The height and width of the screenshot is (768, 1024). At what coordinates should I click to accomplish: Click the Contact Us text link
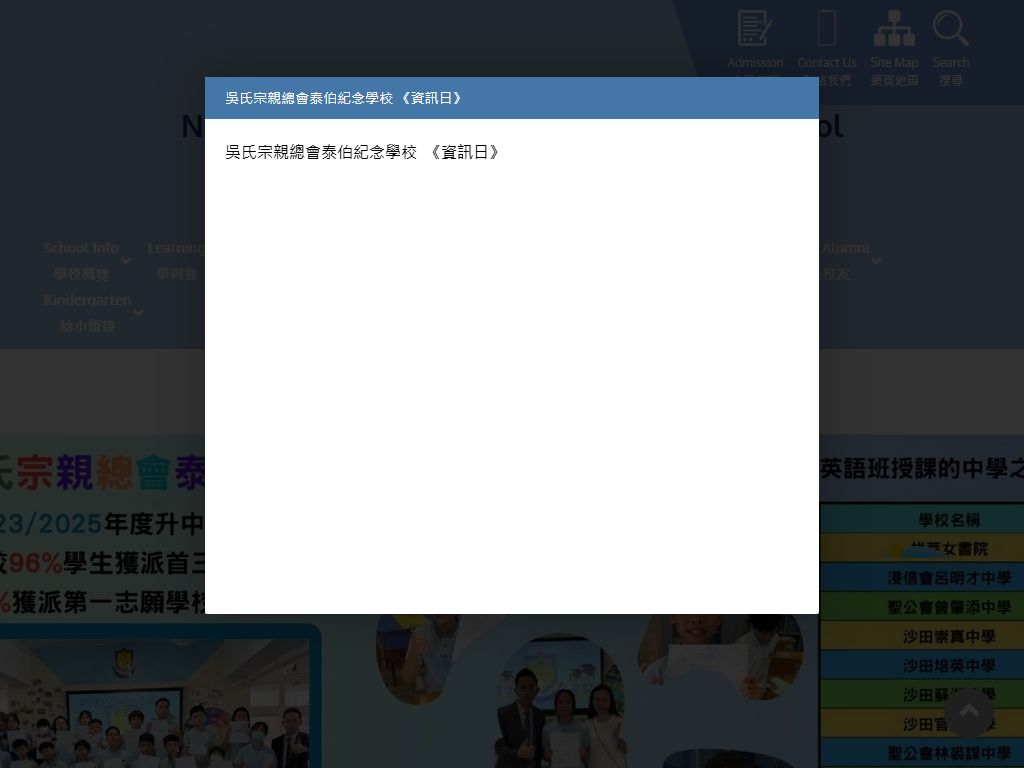click(x=827, y=63)
